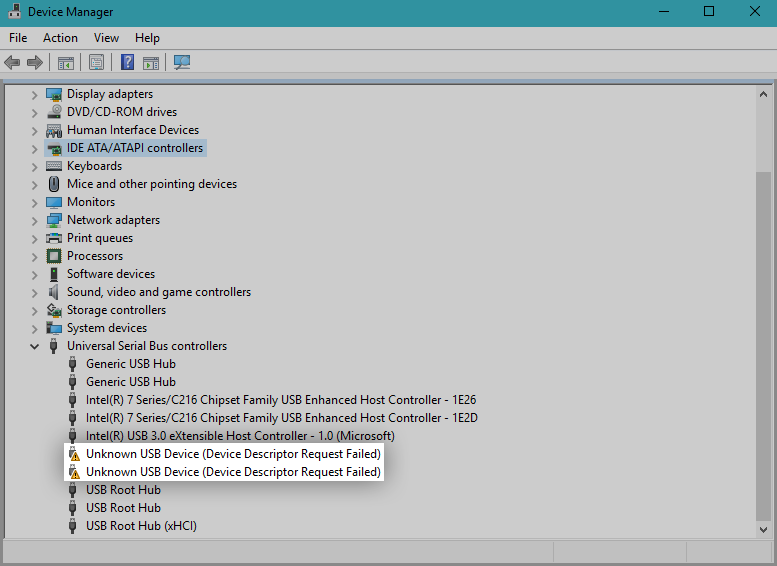Expand the Monitors node
The image size is (777, 566).
click(x=34, y=203)
